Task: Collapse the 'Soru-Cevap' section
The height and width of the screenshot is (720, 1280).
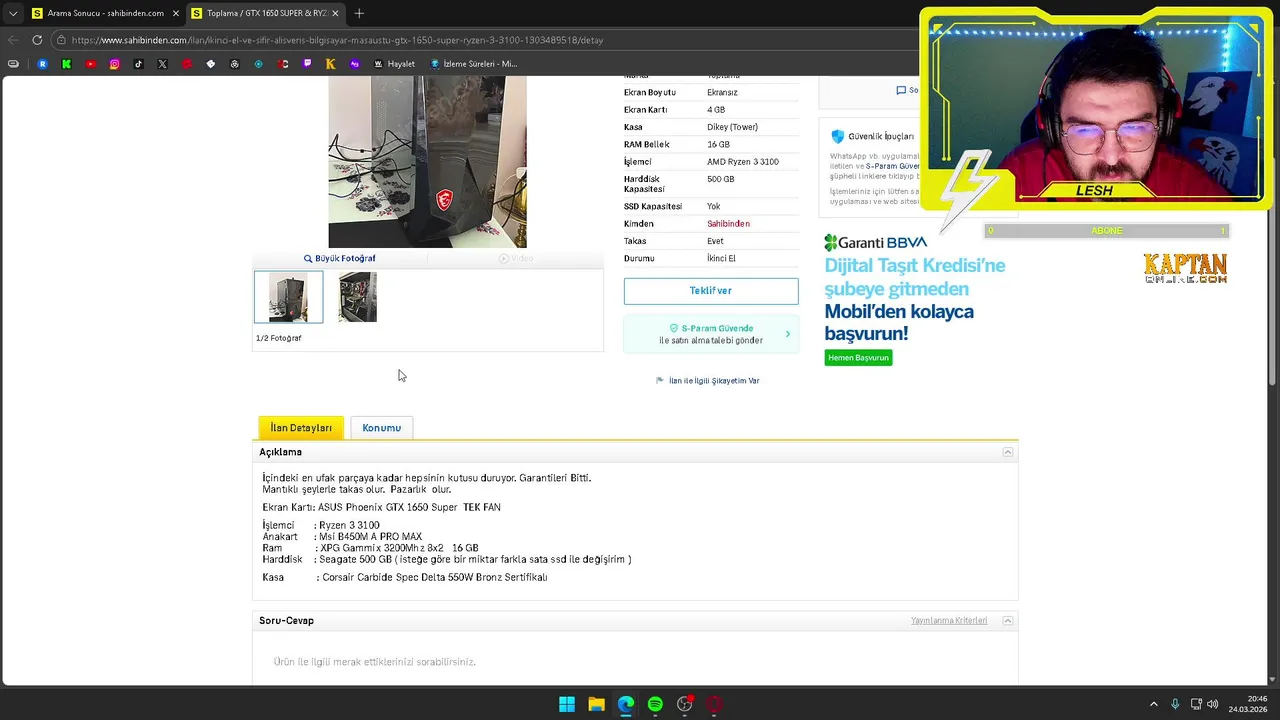Action: 1008,621
